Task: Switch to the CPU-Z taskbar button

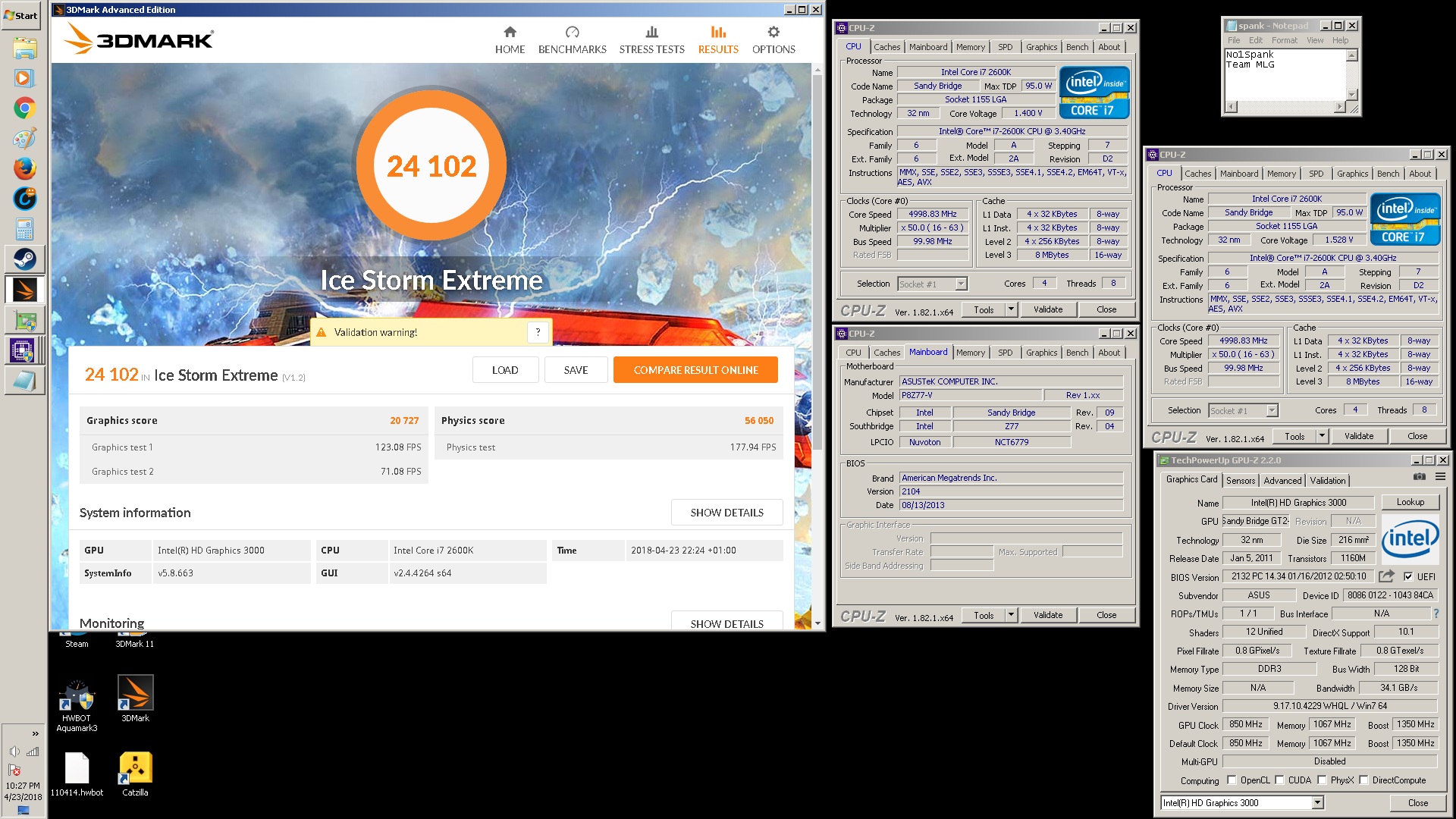Action: (x=24, y=350)
